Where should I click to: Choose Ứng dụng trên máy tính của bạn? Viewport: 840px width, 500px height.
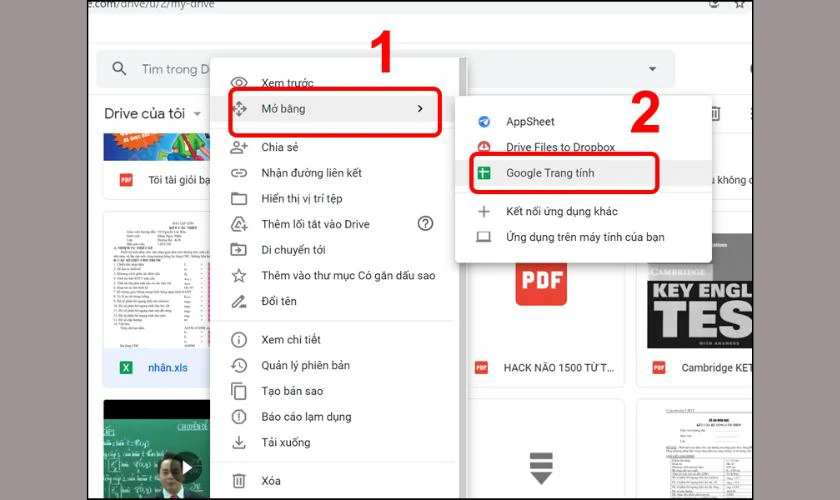[x=583, y=237]
